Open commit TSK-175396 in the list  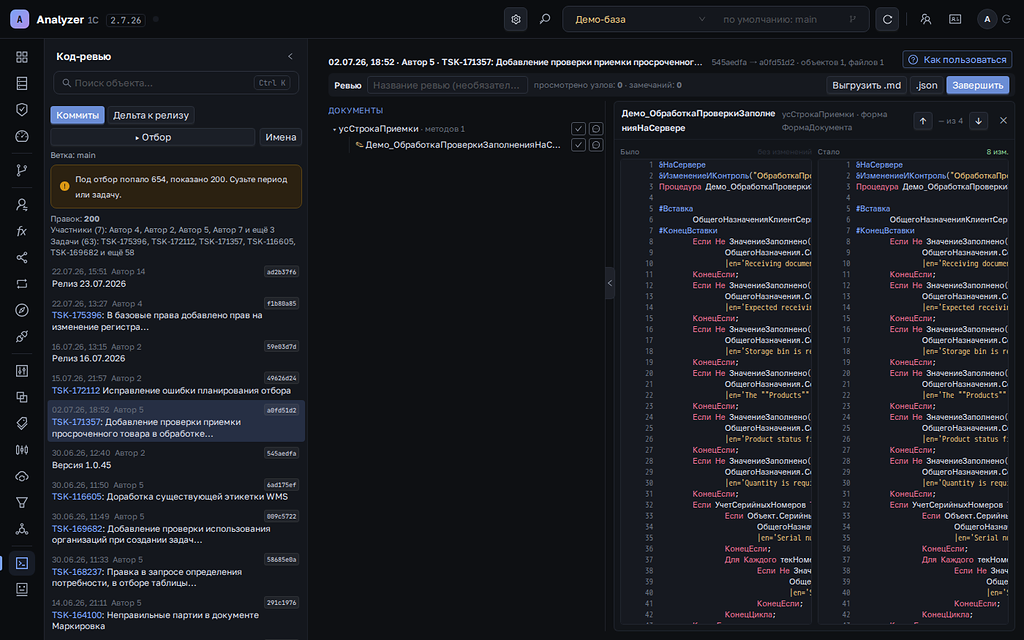176,314
